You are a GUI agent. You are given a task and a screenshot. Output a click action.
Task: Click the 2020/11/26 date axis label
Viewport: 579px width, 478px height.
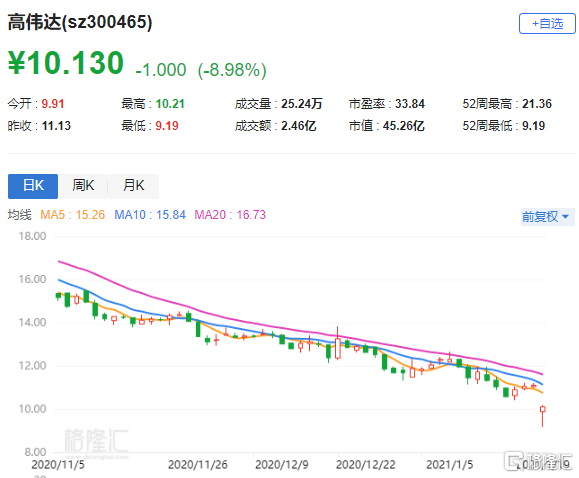pos(198,465)
